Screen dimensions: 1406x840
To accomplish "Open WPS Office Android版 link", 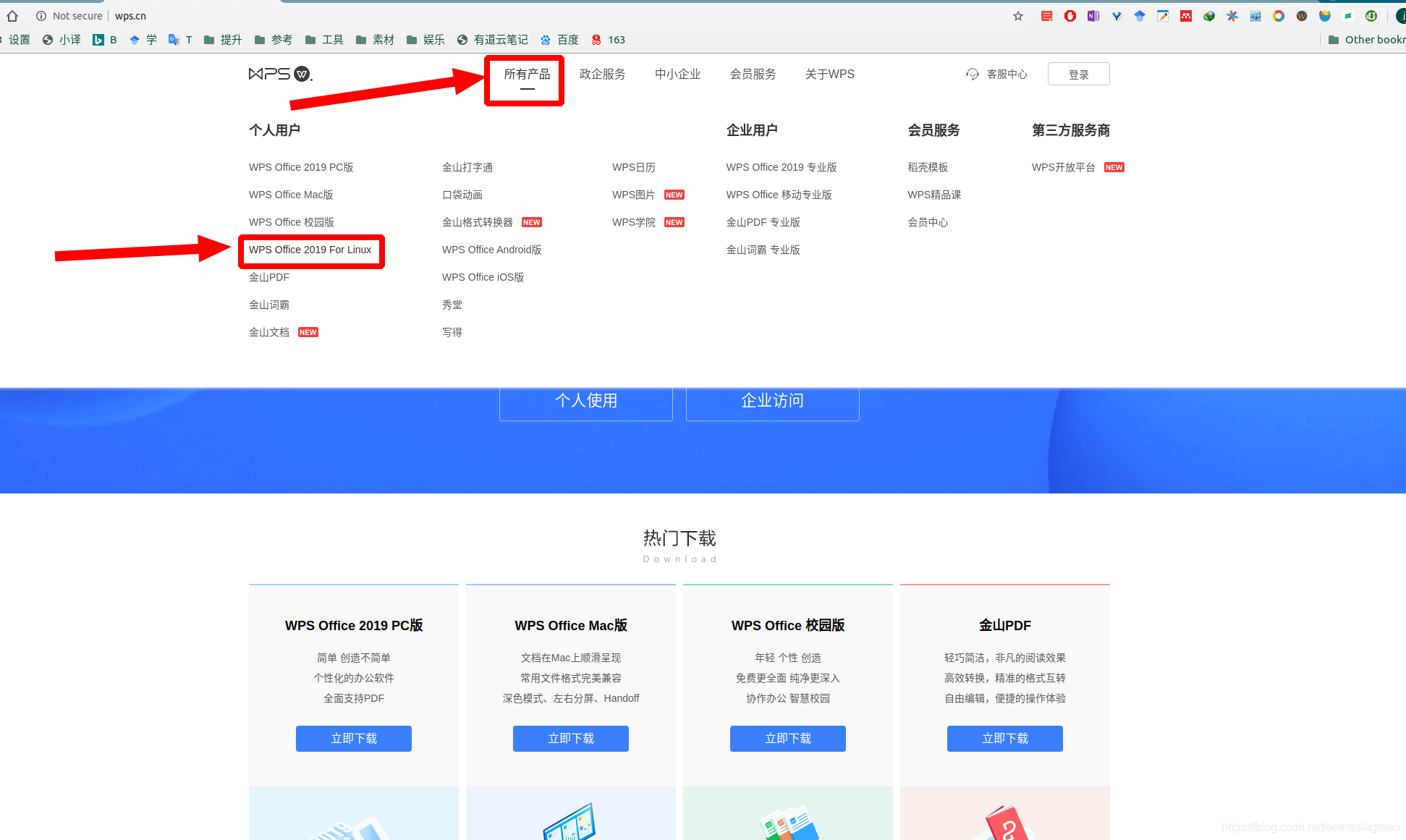I will (491, 250).
